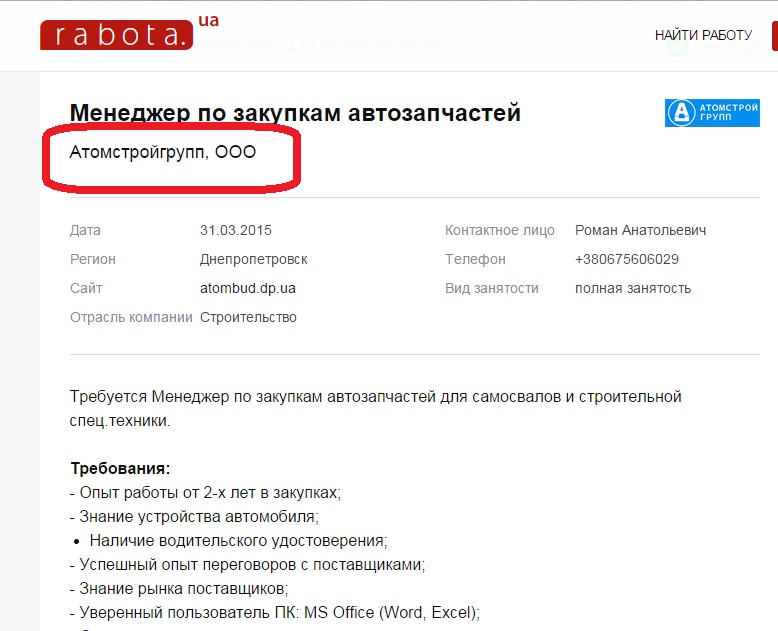Select the Телефон label
778x631 pixels.
click(x=475, y=259)
